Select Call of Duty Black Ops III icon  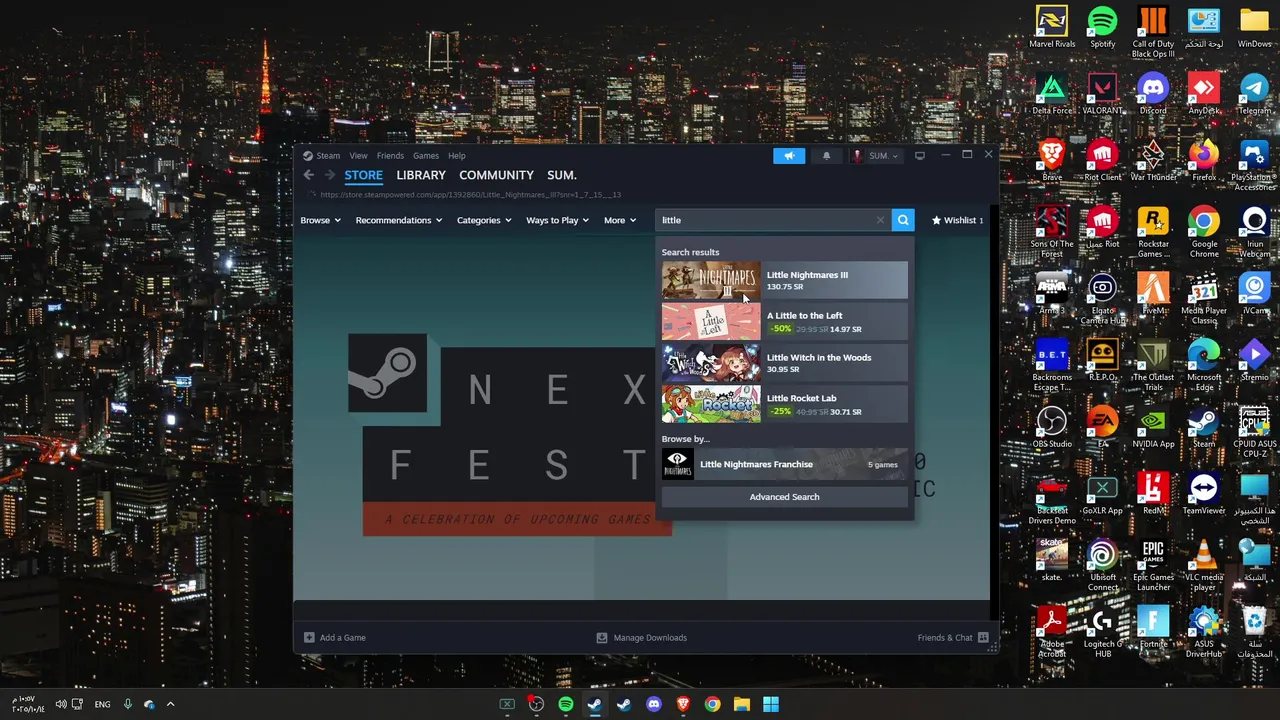(x=1153, y=31)
